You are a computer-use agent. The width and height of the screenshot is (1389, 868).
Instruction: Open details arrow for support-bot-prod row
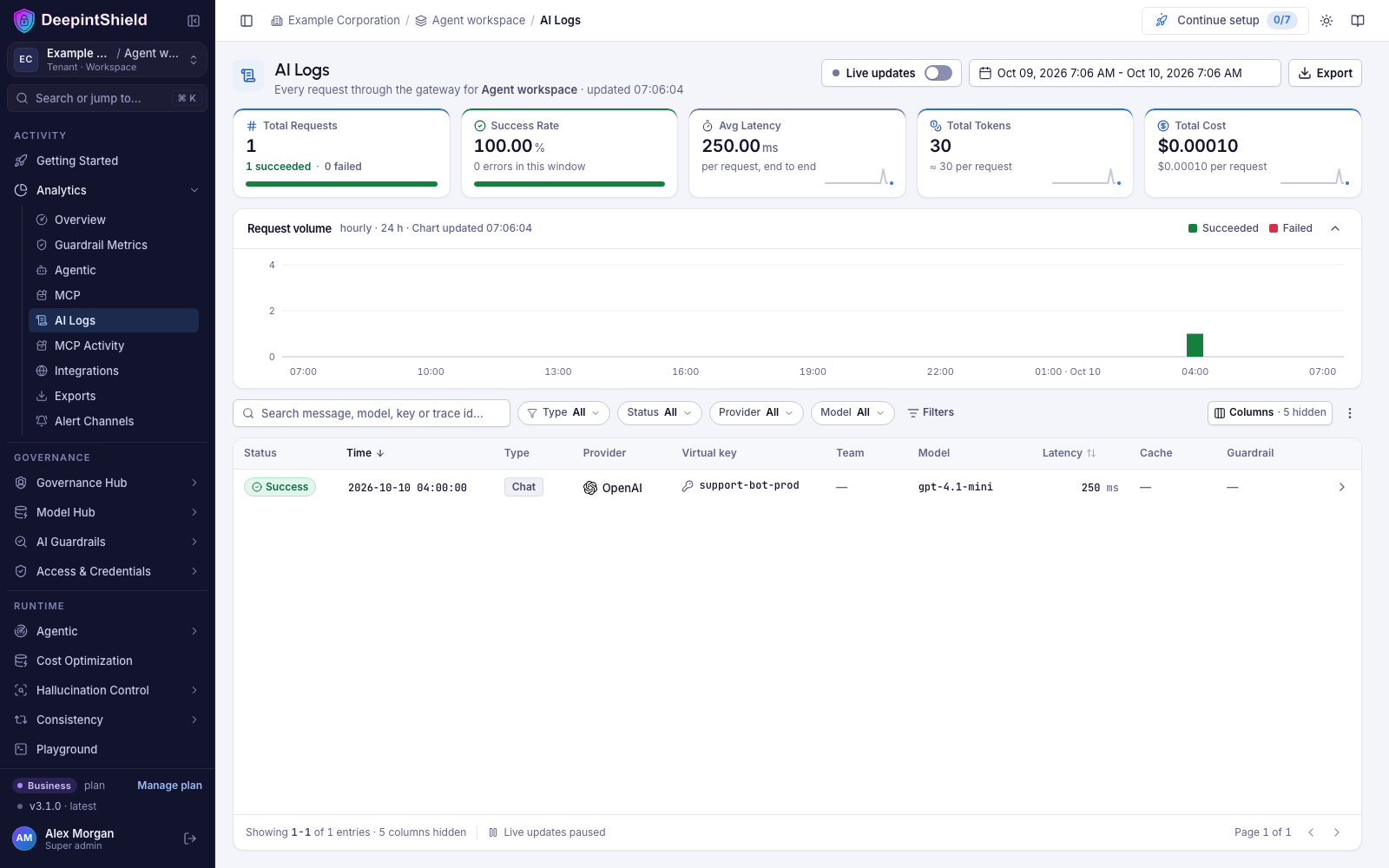1341,487
